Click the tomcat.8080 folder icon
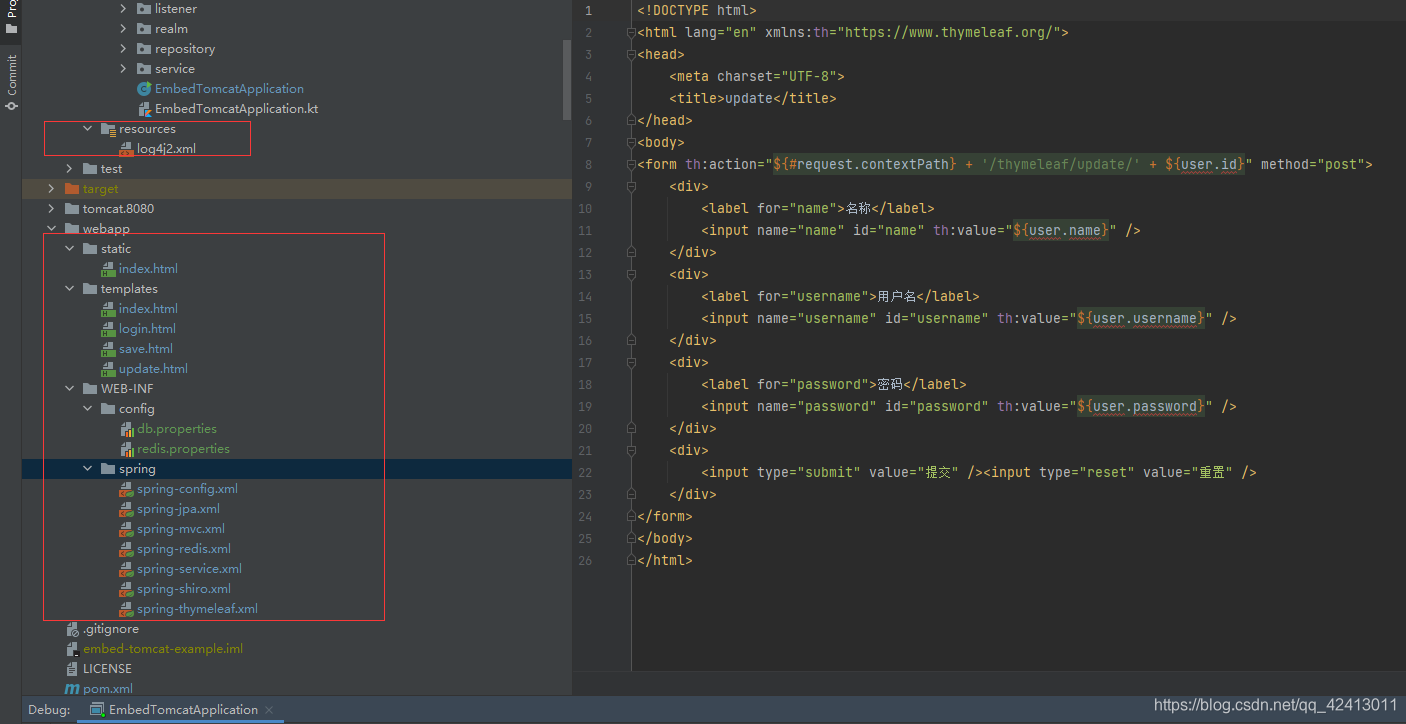The height and width of the screenshot is (724, 1406). coord(72,209)
